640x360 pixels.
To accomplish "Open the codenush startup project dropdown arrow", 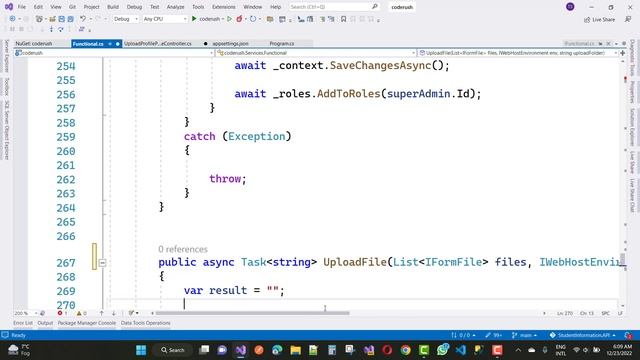I will coord(223,19).
